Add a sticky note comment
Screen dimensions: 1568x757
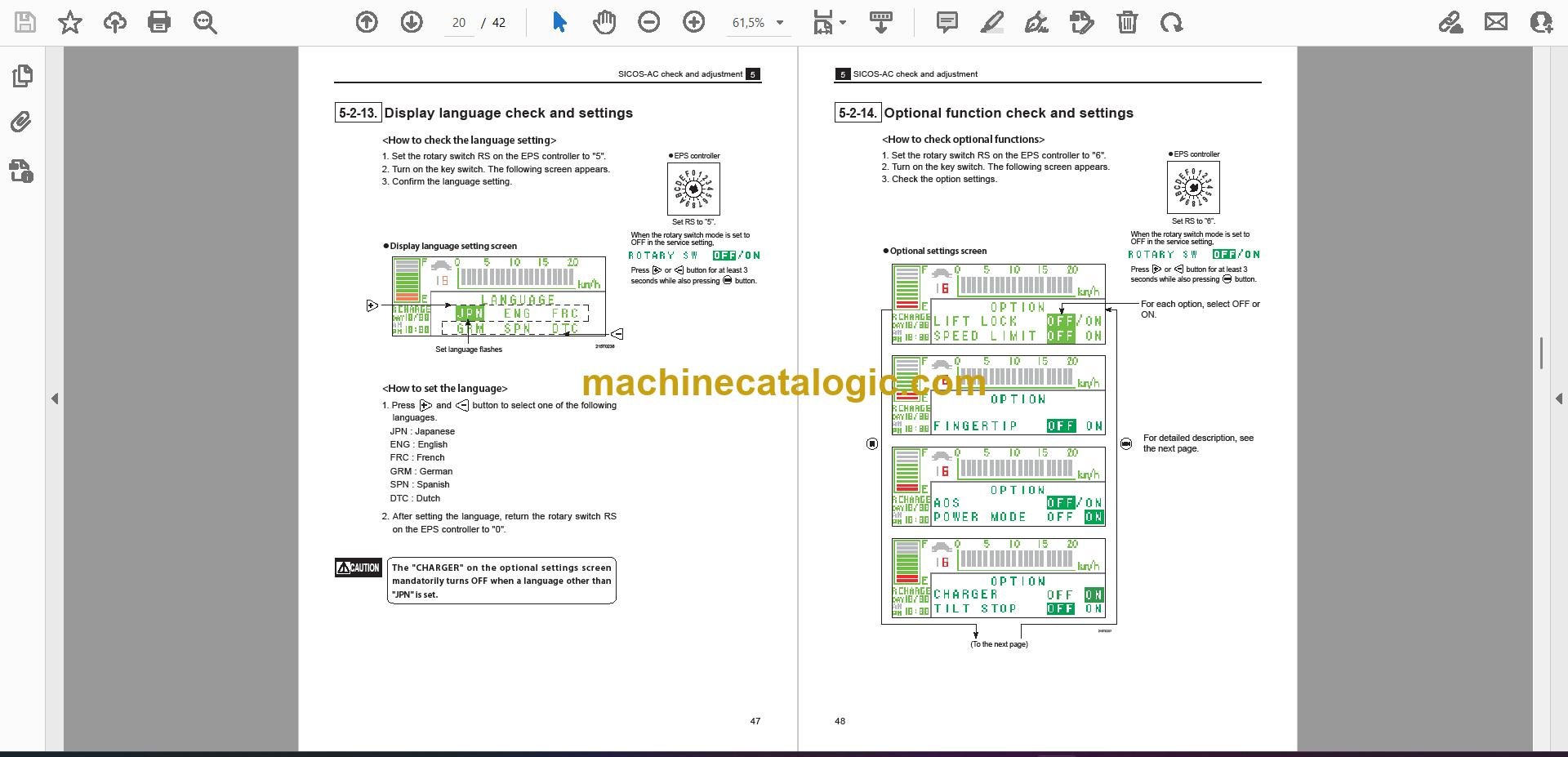[947, 22]
